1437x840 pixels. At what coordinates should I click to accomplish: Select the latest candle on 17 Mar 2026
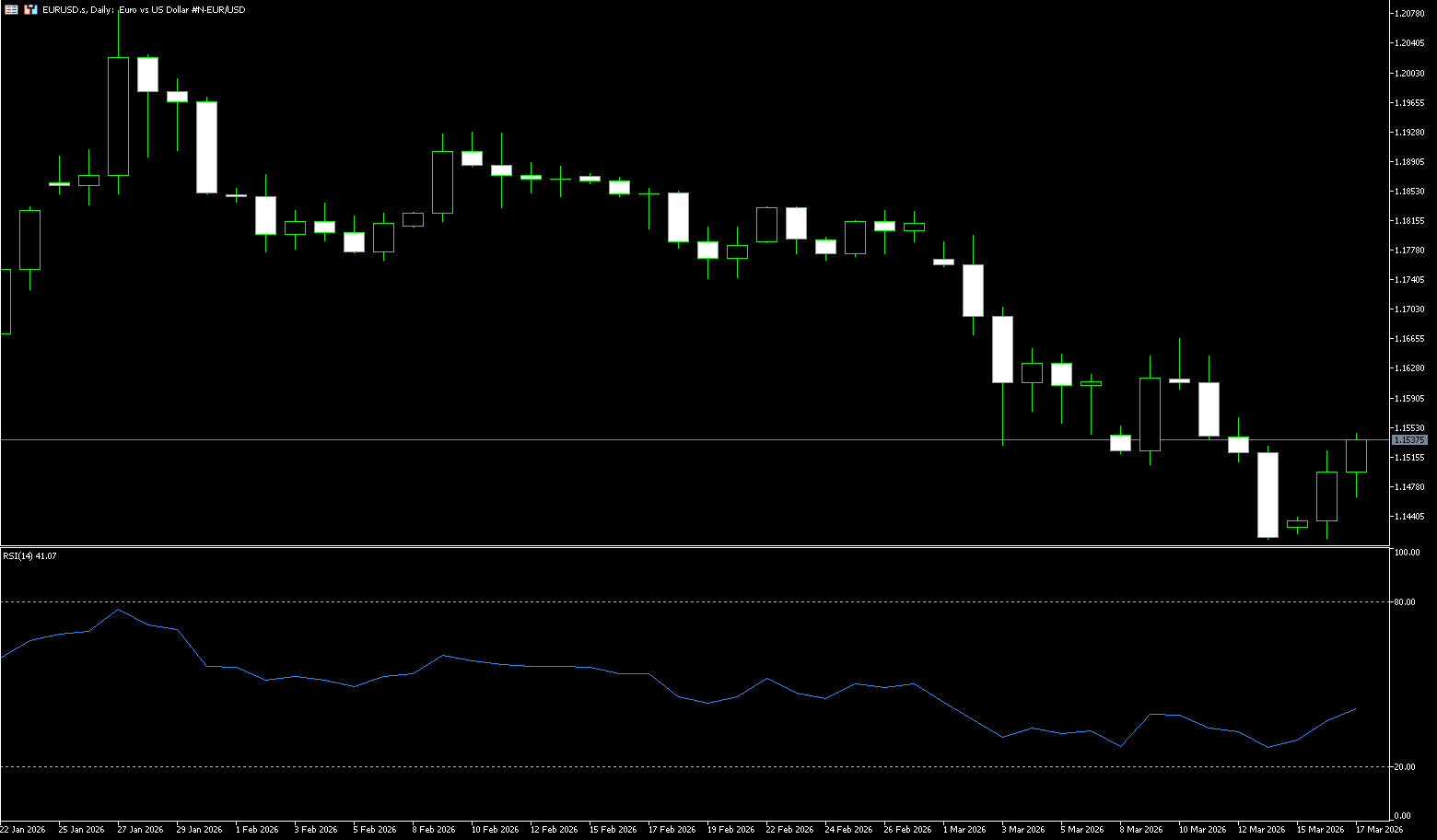pyautogui.click(x=1356, y=456)
